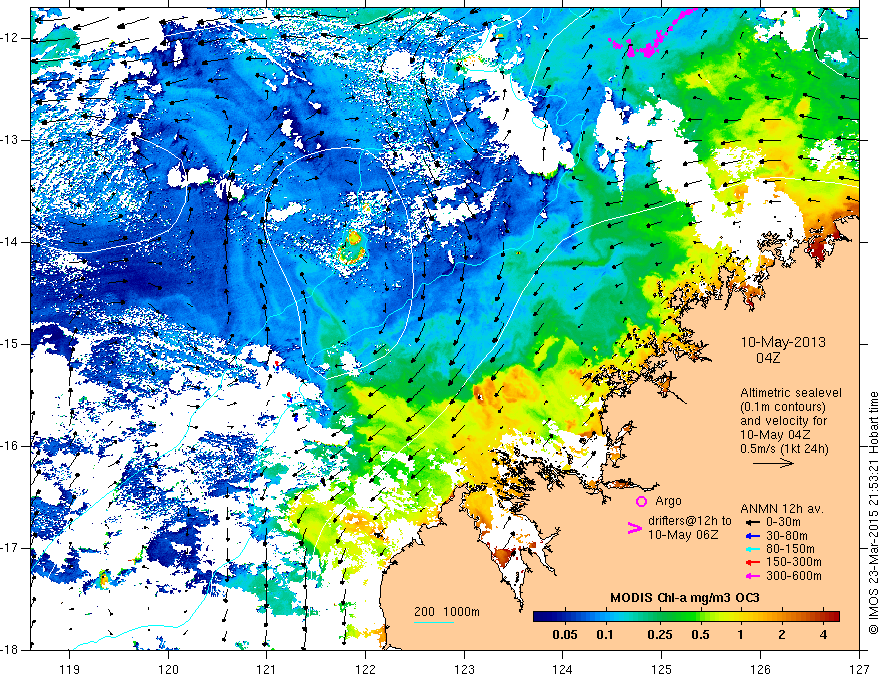This screenshot has height=680, width=880.
Task: Click the '-14' latitude axis label
Action: pyautogui.click(x=10, y=242)
